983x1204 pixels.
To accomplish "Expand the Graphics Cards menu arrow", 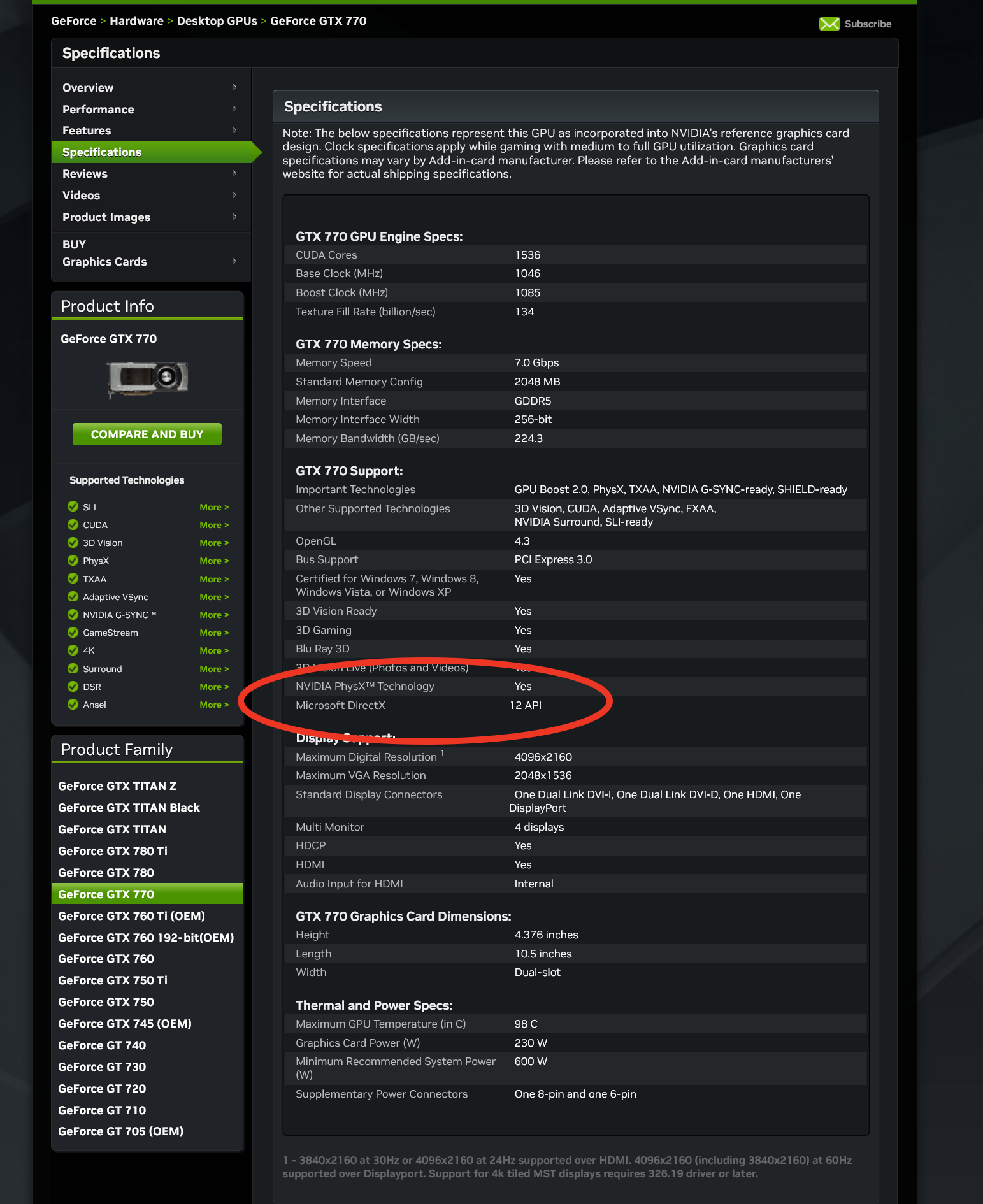I will [234, 261].
